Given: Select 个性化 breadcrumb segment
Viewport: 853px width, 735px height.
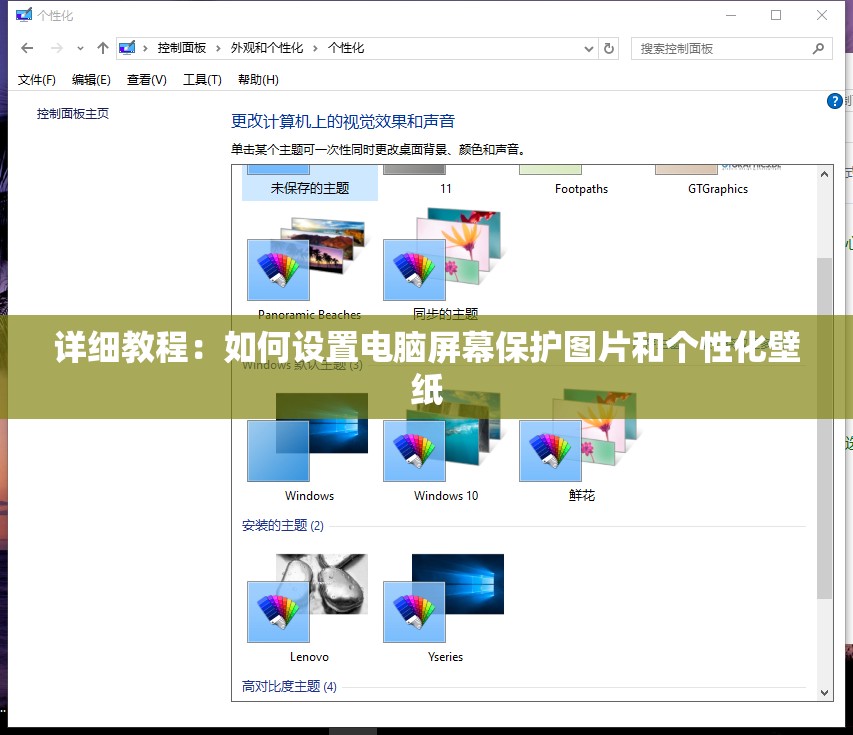Looking at the screenshot, I should pos(346,48).
